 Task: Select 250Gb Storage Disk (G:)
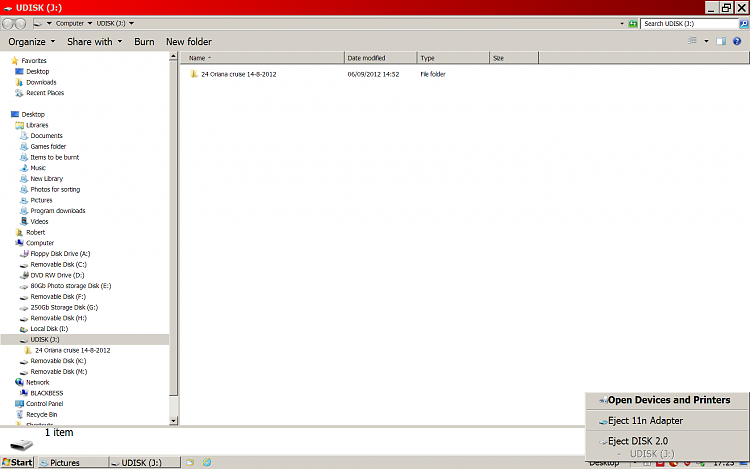[65, 307]
